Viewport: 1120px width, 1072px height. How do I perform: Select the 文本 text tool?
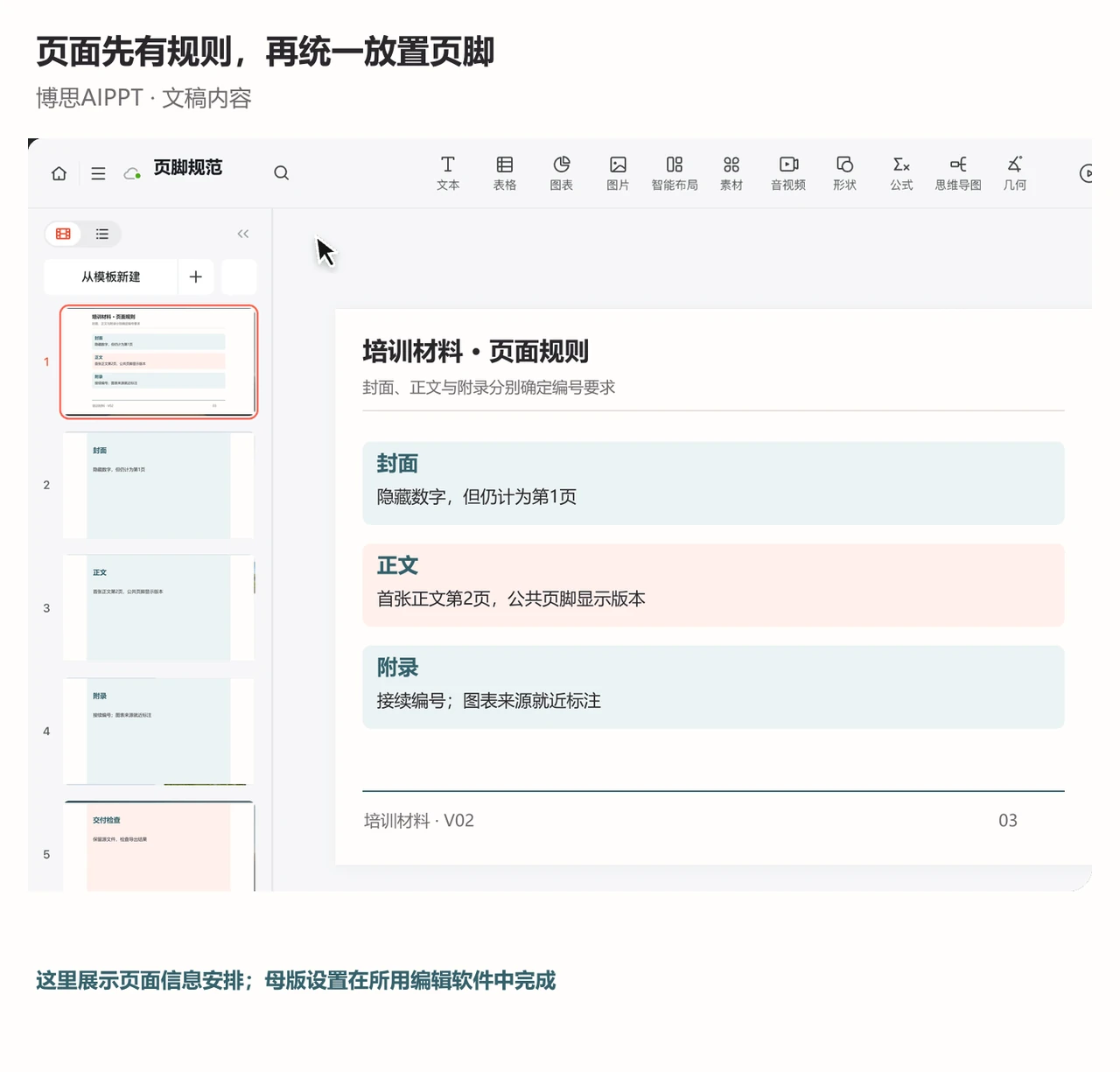(448, 173)
